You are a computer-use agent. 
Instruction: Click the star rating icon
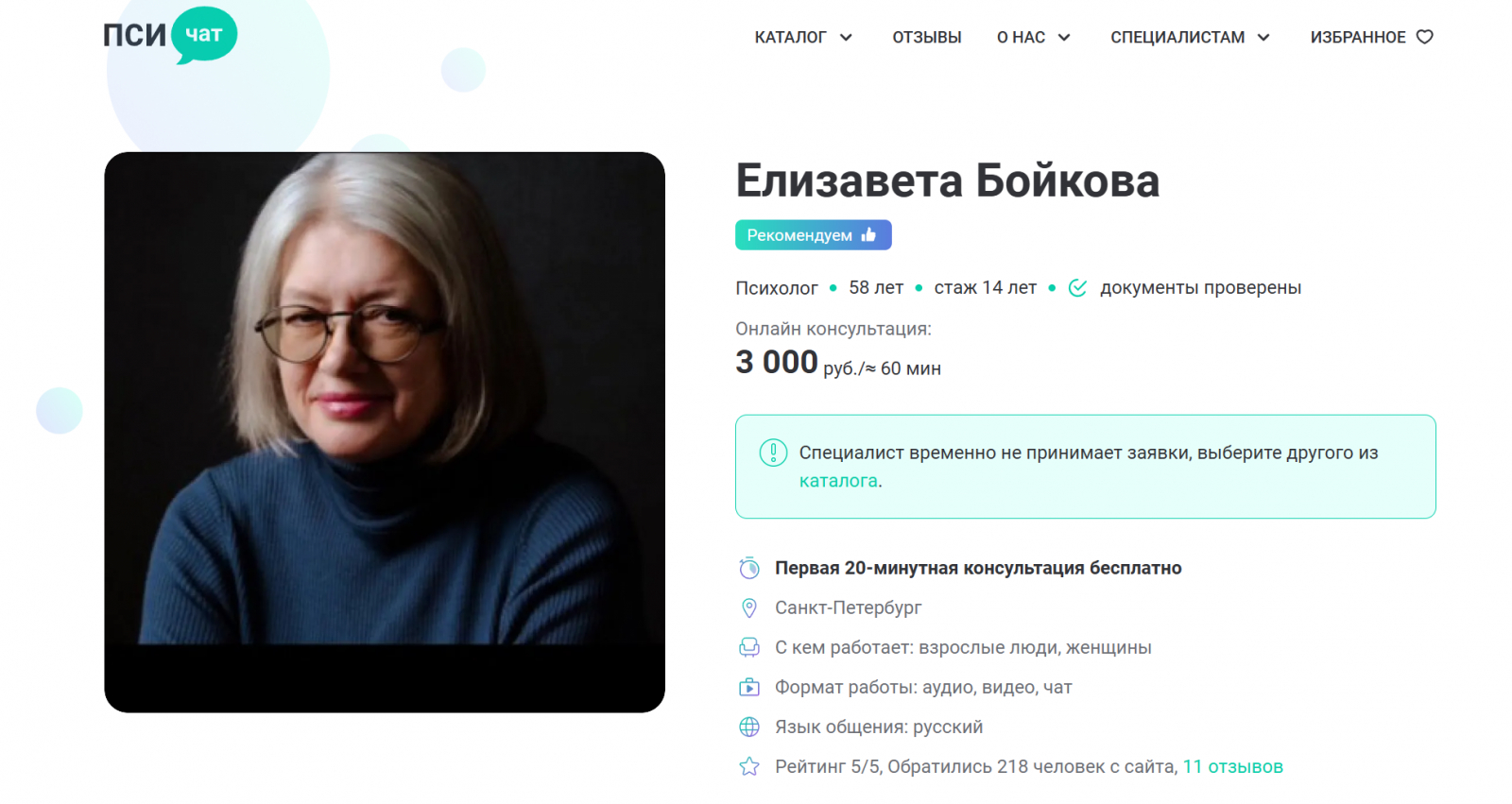tap(749, 766)
